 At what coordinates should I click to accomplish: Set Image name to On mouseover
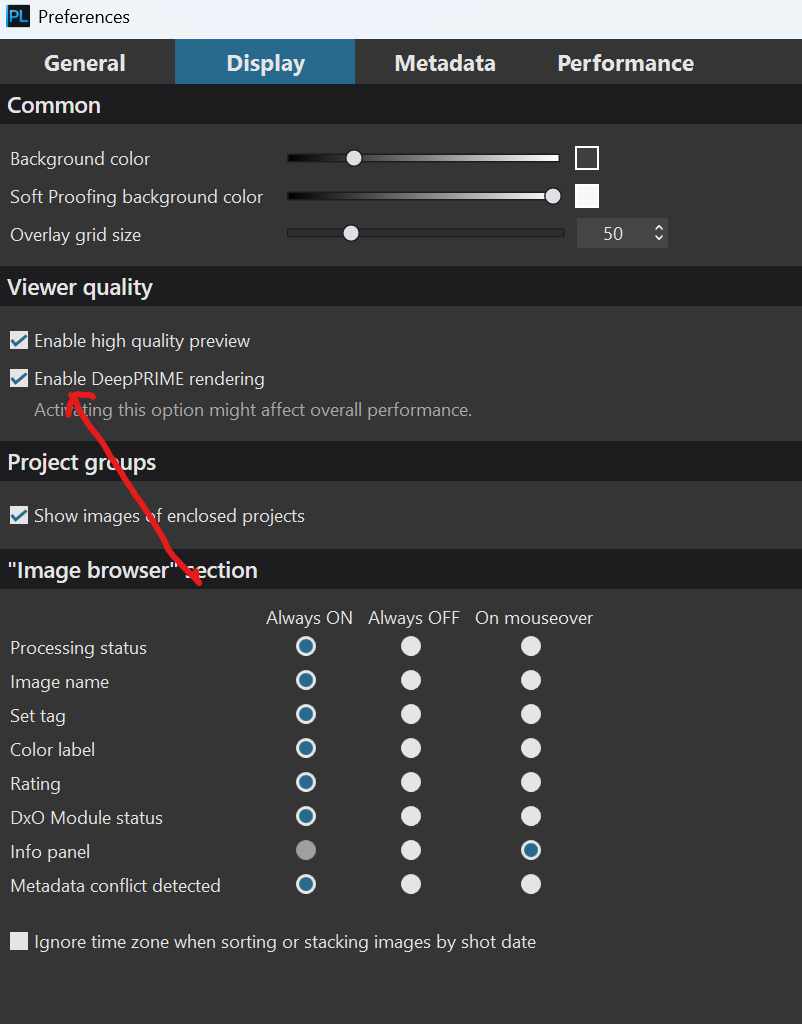click(x=531, y=681)
